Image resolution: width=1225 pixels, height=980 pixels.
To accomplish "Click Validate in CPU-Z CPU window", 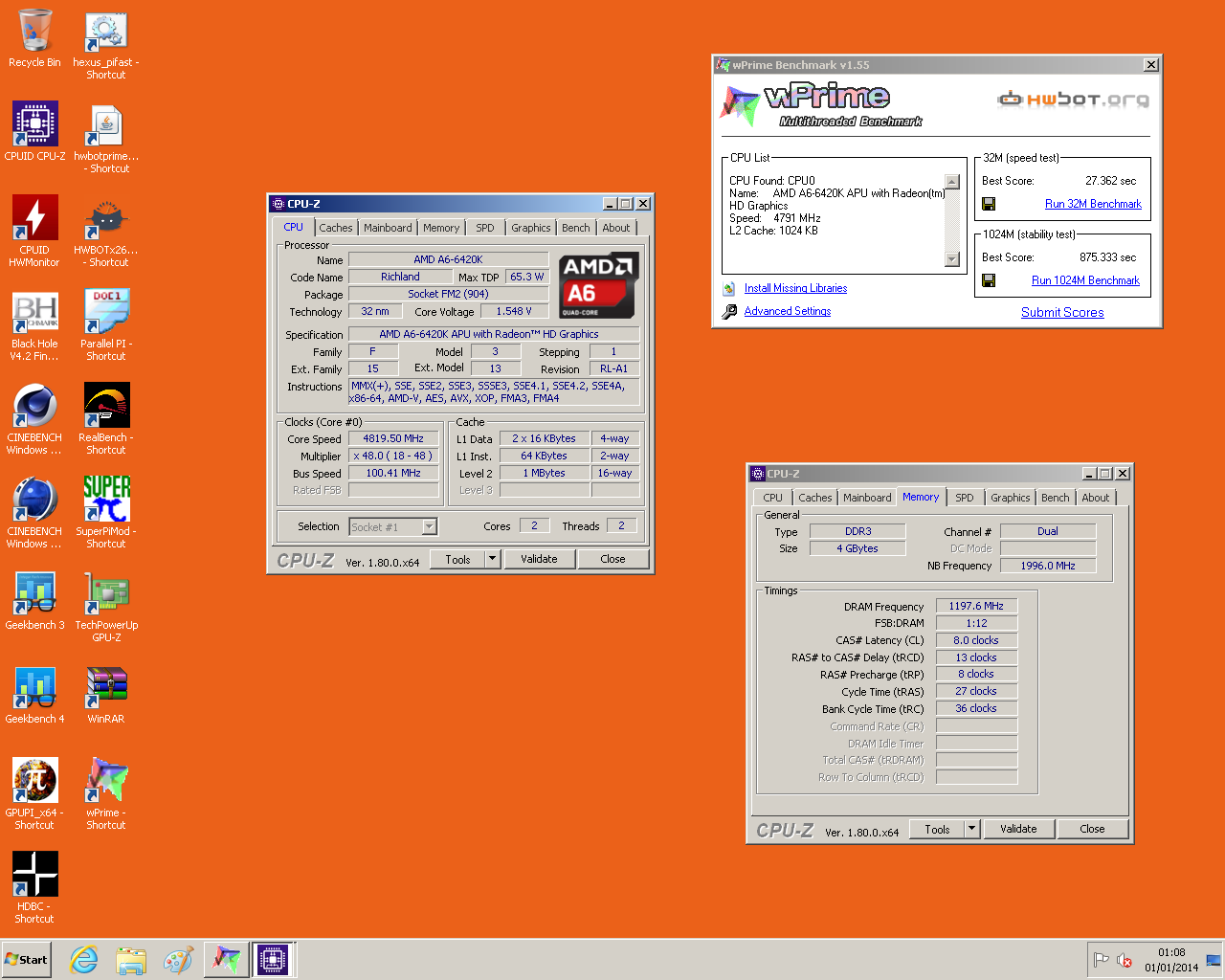I will 539,559.
